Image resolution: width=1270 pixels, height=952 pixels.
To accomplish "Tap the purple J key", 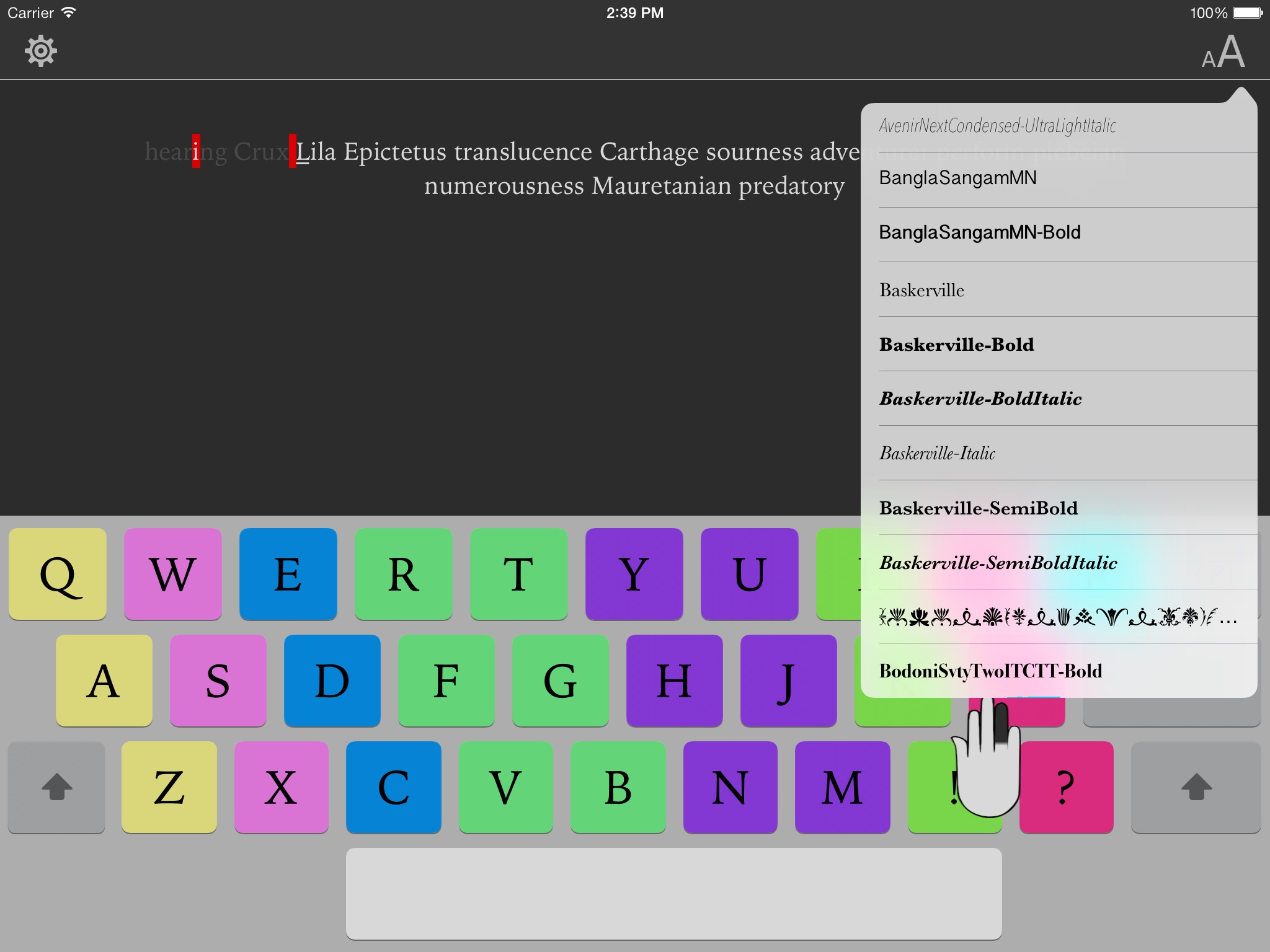I will coord(789,681).
